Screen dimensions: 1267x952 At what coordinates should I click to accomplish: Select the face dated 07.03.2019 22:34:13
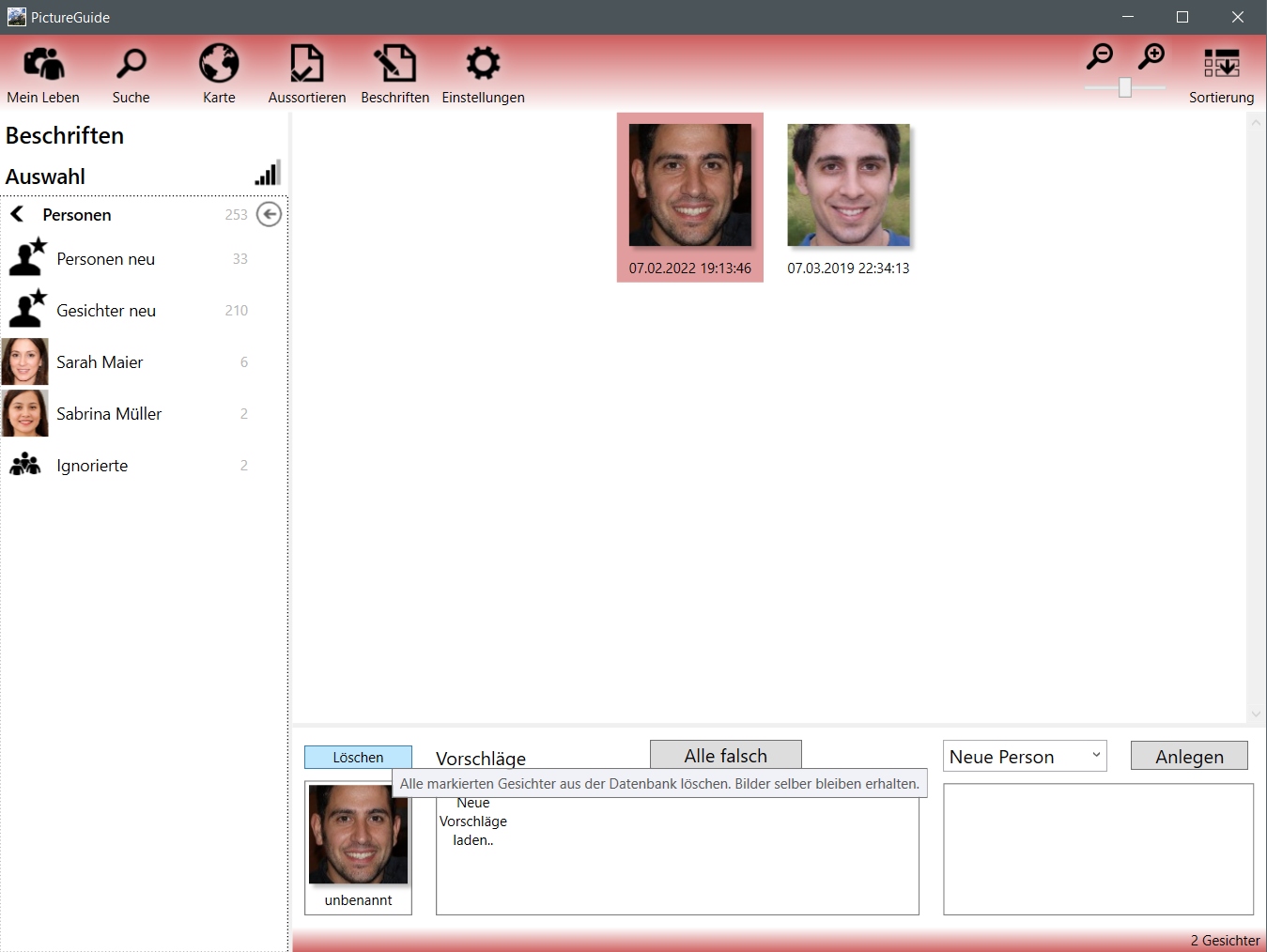(x=848, y=197)
